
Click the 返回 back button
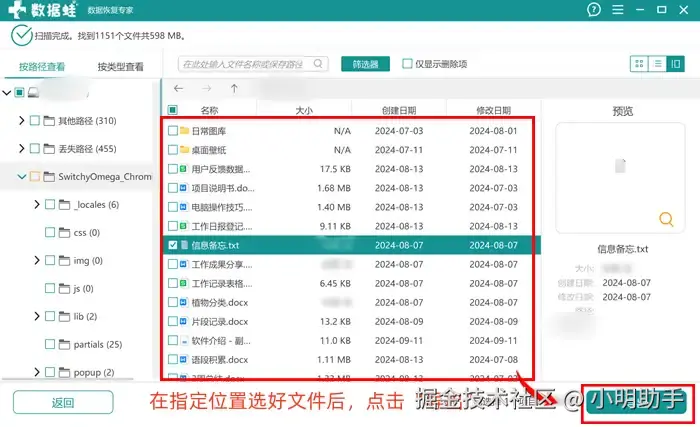click(63, 402)
